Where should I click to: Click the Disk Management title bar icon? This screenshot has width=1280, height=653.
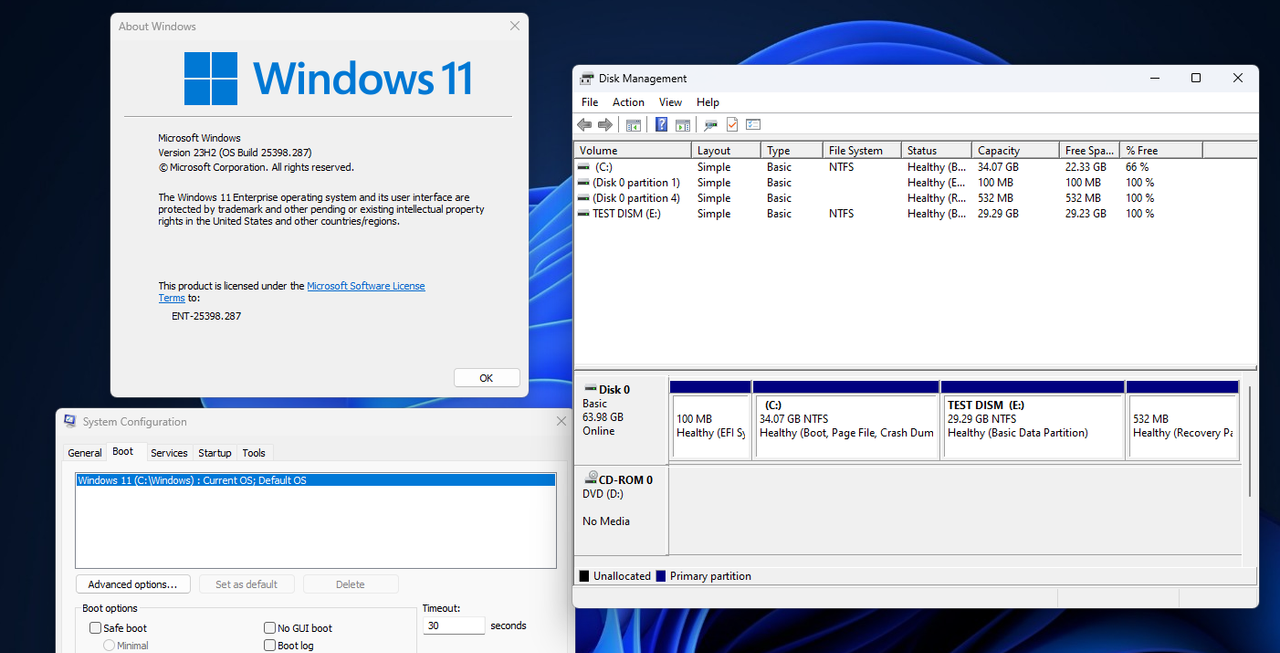click(x=586, y=78)
